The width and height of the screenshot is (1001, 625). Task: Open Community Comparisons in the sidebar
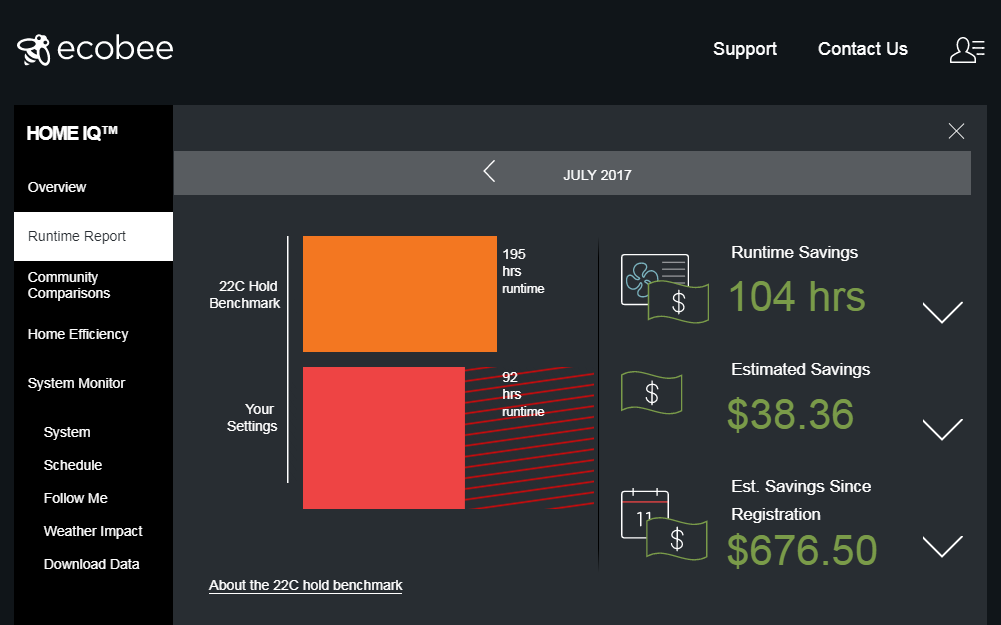coord(69,285)
